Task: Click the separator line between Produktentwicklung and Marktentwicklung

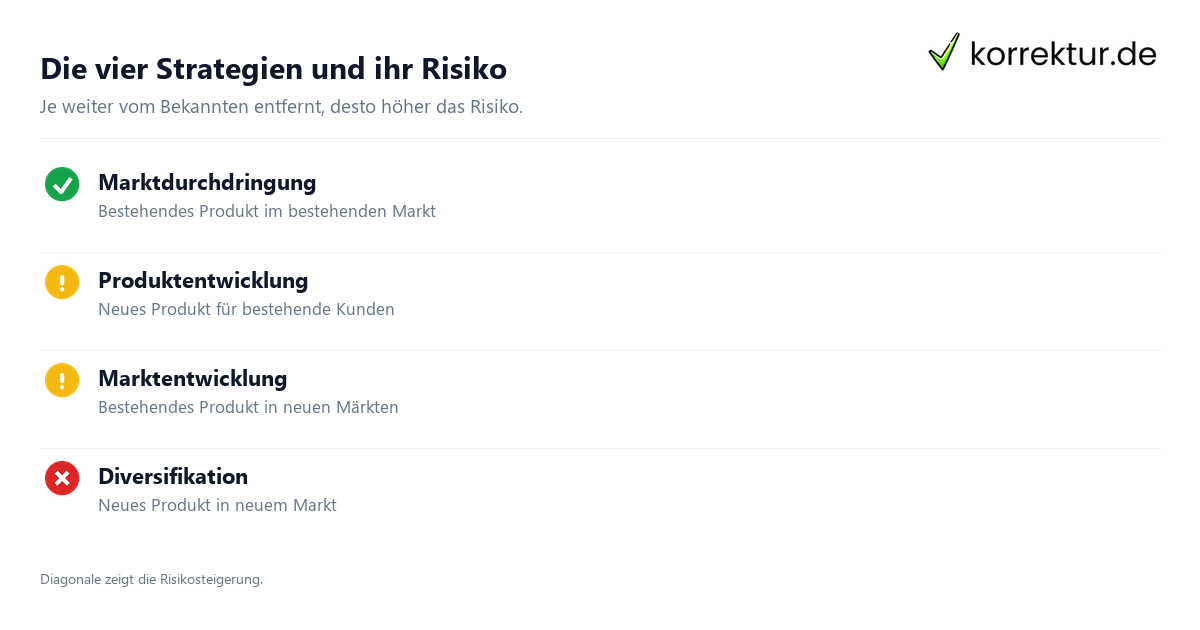Action: 600,350
